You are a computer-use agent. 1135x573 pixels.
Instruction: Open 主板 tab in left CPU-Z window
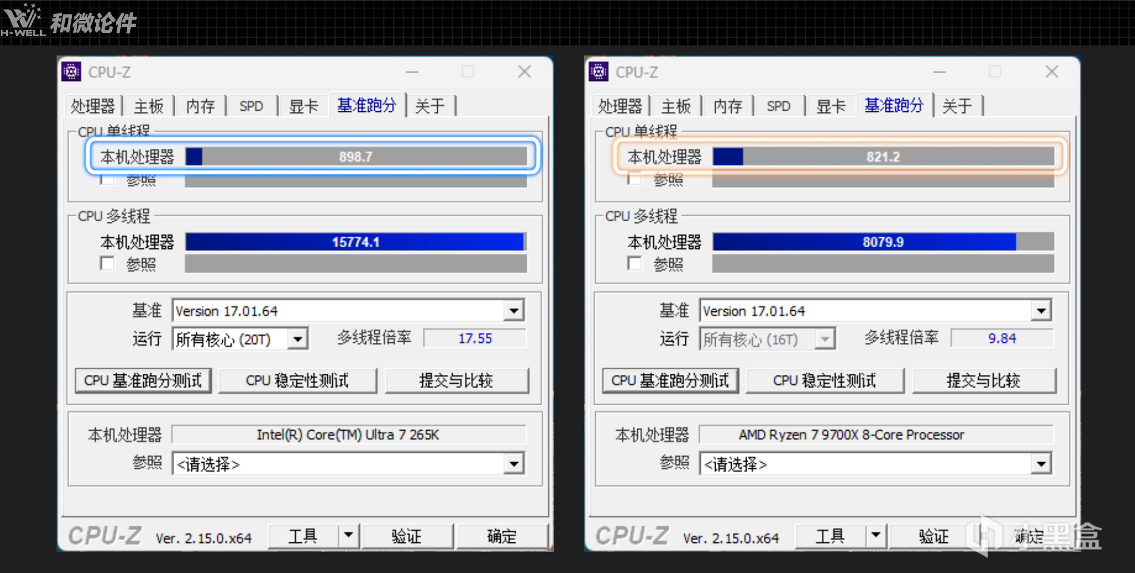(x=149, y=106)
